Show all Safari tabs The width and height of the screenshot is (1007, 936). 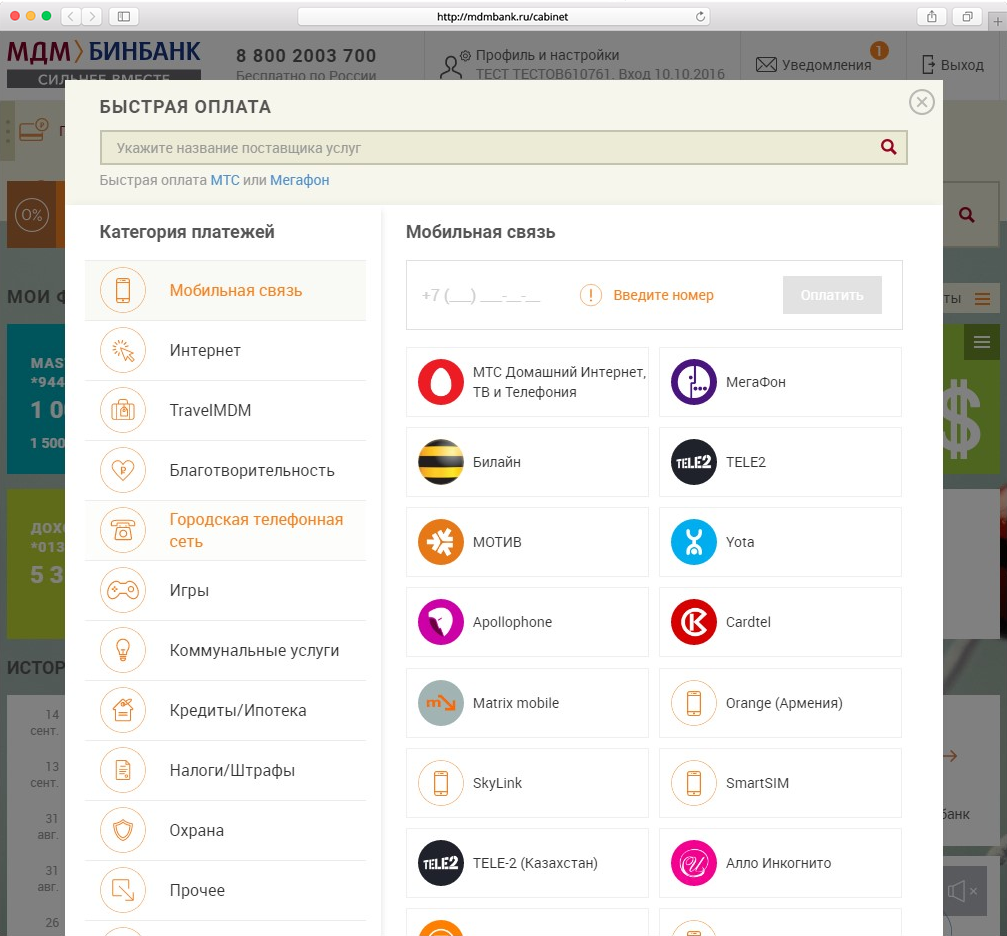click(967, 17)
